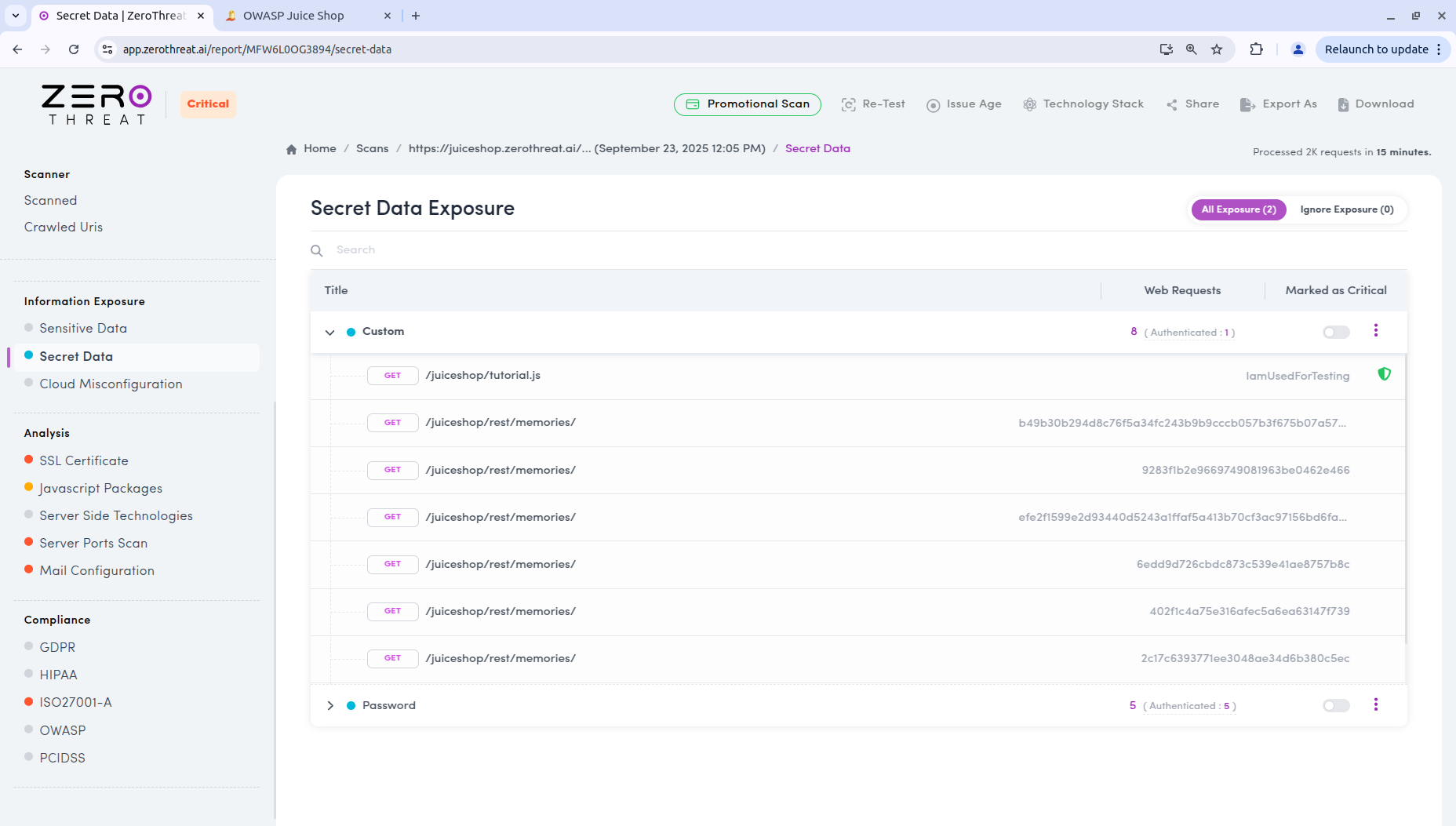Open the Issue Age view

click(963, 104)
